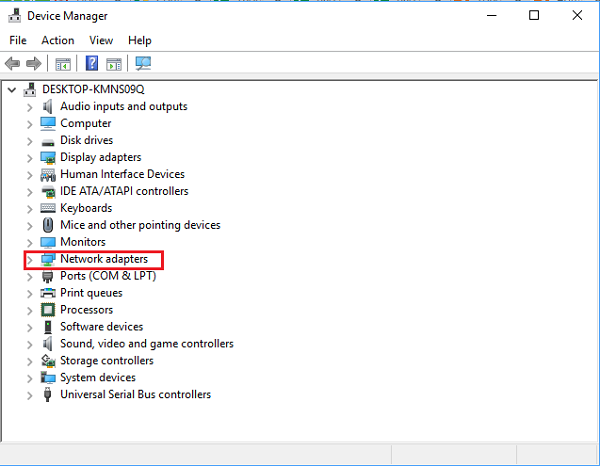
Task: Click the Forward arrow toolbar icon
Action: pyautogui.click(x=33, y=64)
